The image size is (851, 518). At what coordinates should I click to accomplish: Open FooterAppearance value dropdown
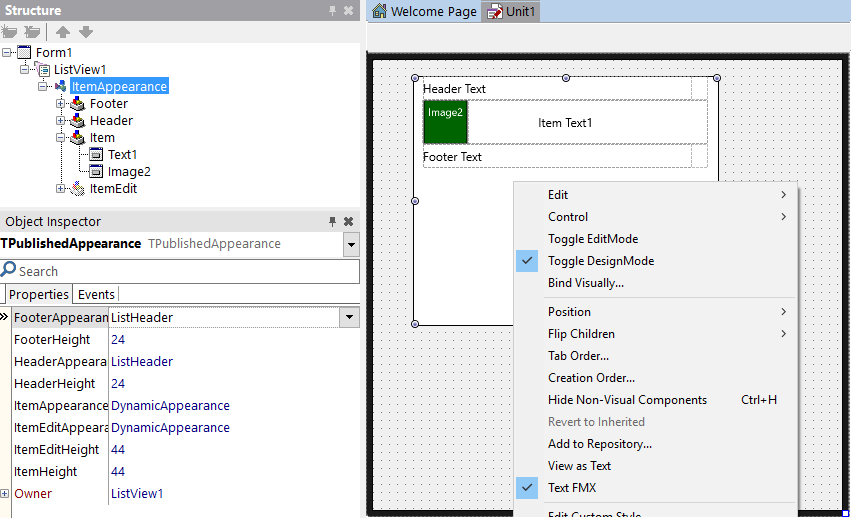350,317
